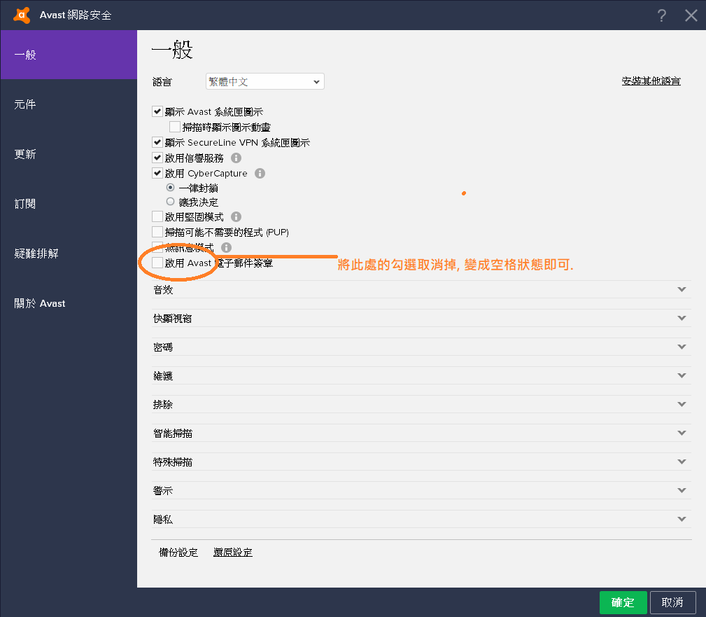Check 掃描可能不需要的程式 (PUP) checkbox
This screenshot has width=706, height=617.
coord(157,232)
